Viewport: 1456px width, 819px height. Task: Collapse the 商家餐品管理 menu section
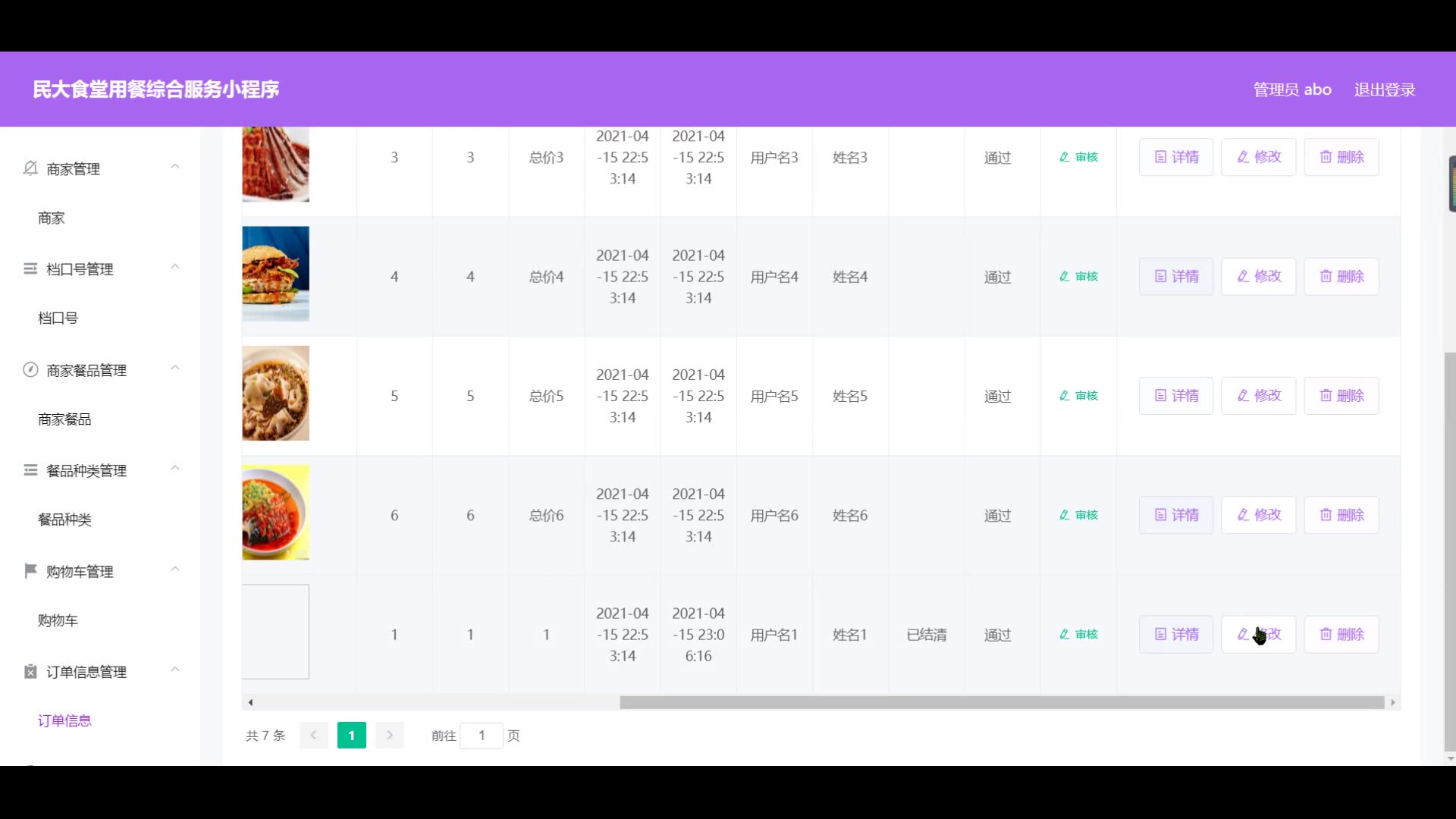pos(175,368)
